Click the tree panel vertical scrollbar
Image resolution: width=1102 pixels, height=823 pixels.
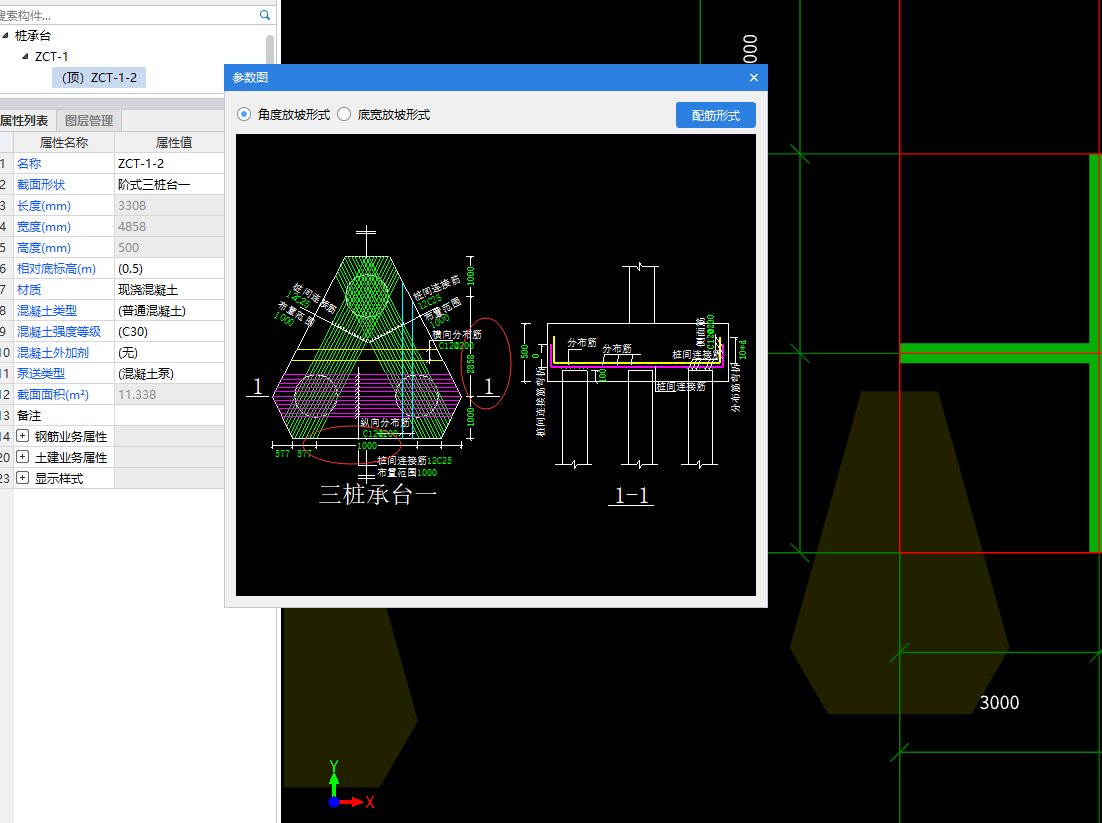point(270,51)
